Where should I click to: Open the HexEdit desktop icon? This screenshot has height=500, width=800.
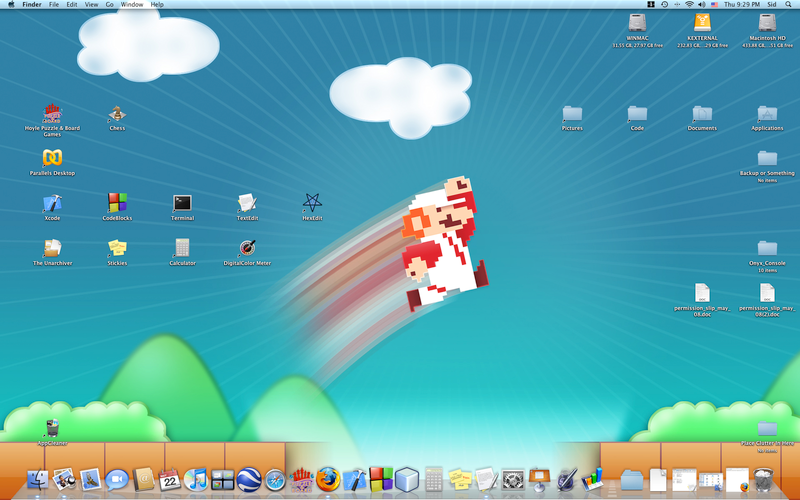312,203
